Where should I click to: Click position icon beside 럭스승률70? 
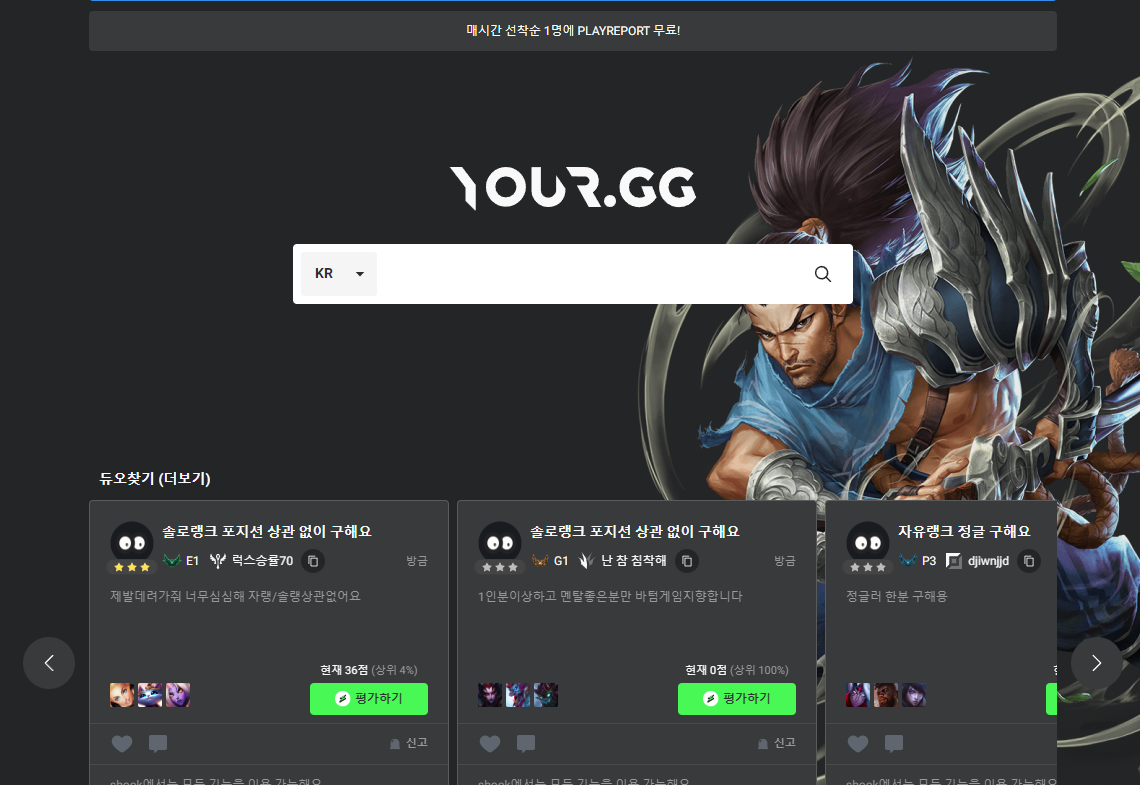pyautogui.click(x=217, y=560)
